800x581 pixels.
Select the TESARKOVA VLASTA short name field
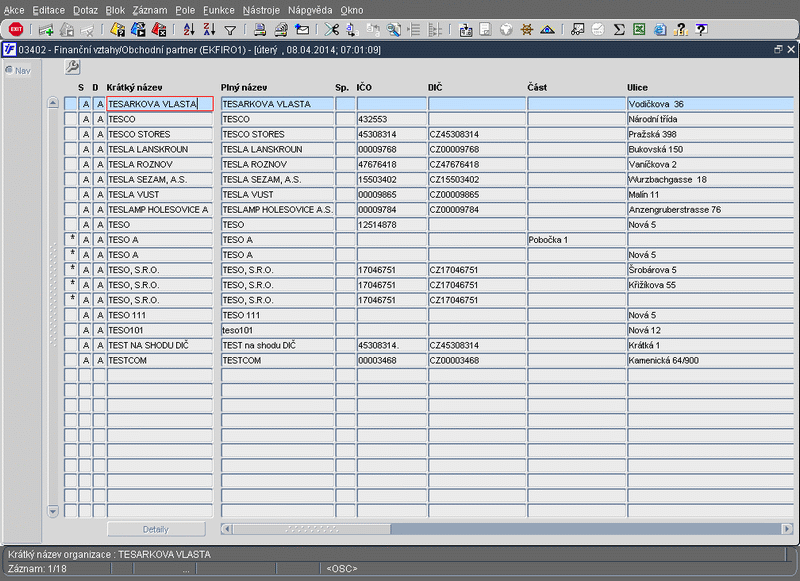tap(160, 104)
